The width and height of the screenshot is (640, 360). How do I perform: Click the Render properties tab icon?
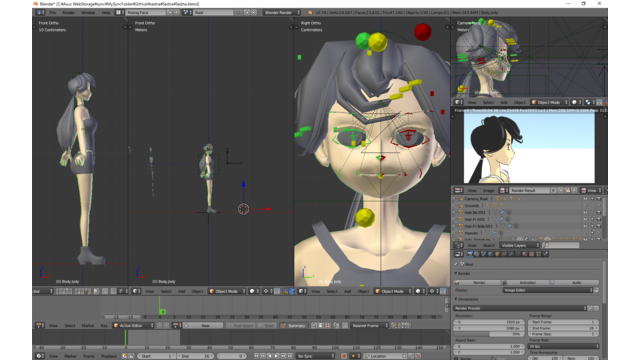pyautogui.click(x=470, y=254)
